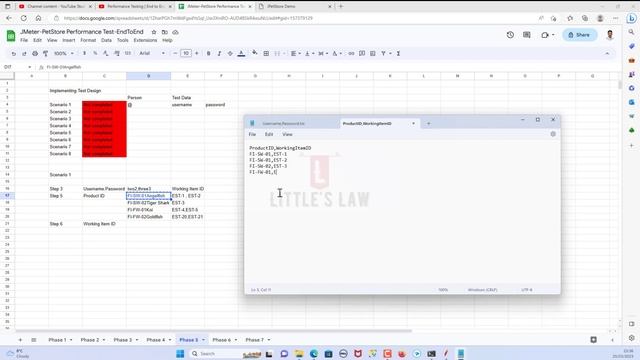
Task: Toggle strikethrough formatting
Action: coord(230,53)
